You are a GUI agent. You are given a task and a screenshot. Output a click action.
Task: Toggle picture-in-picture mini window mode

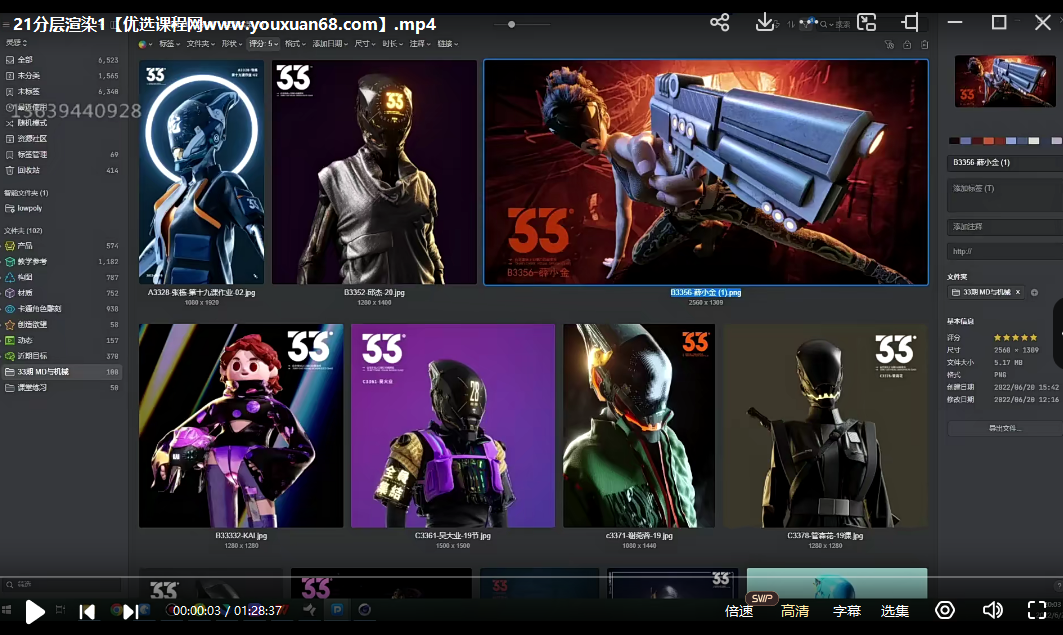[x=866, y=23]
